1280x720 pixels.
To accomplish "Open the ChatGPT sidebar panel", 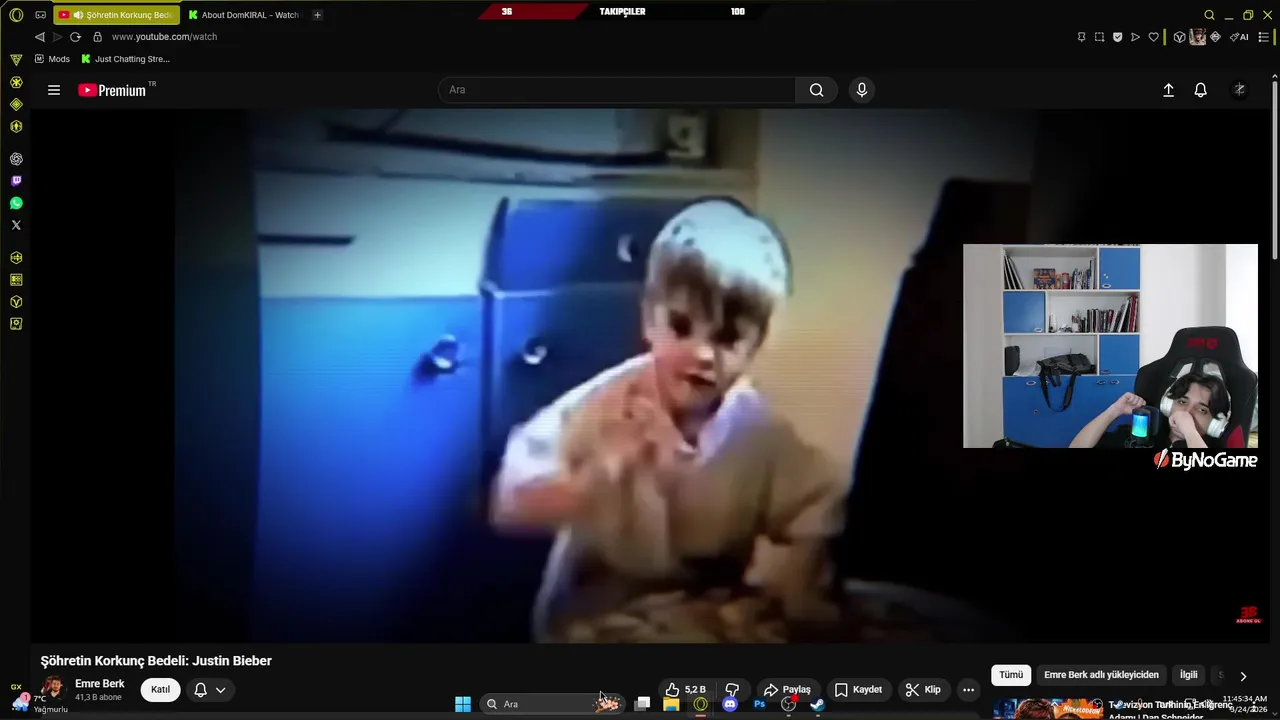I will click(x=16, y=159).
